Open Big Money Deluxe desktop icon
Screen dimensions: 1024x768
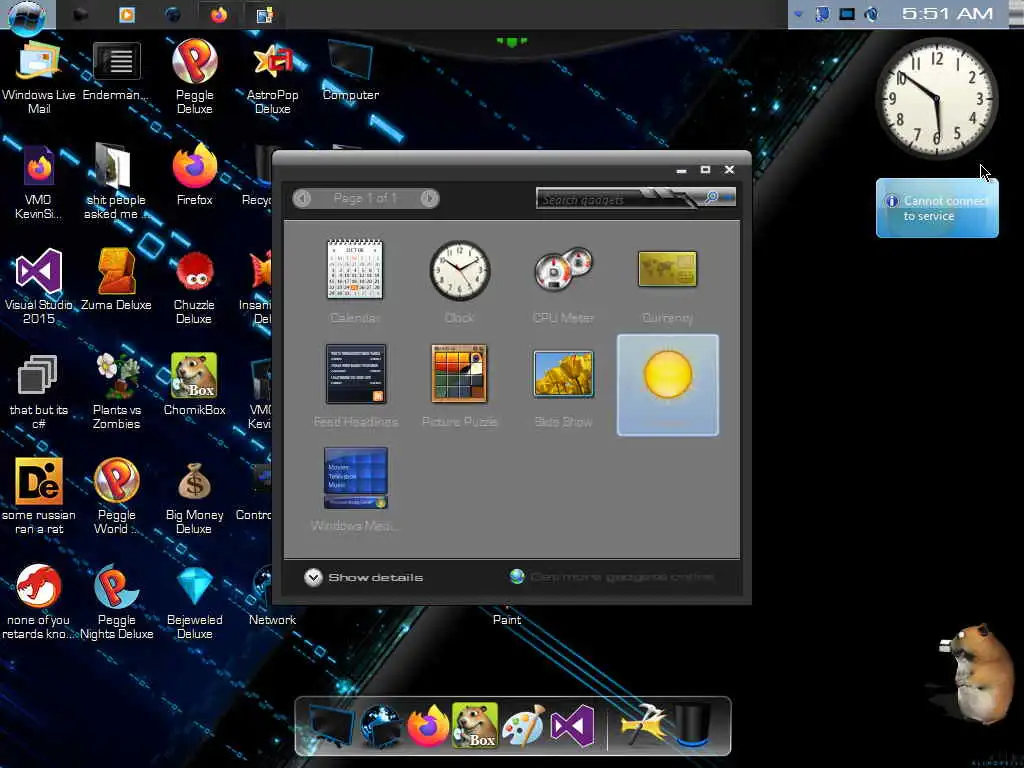click(x=194, y=498)
